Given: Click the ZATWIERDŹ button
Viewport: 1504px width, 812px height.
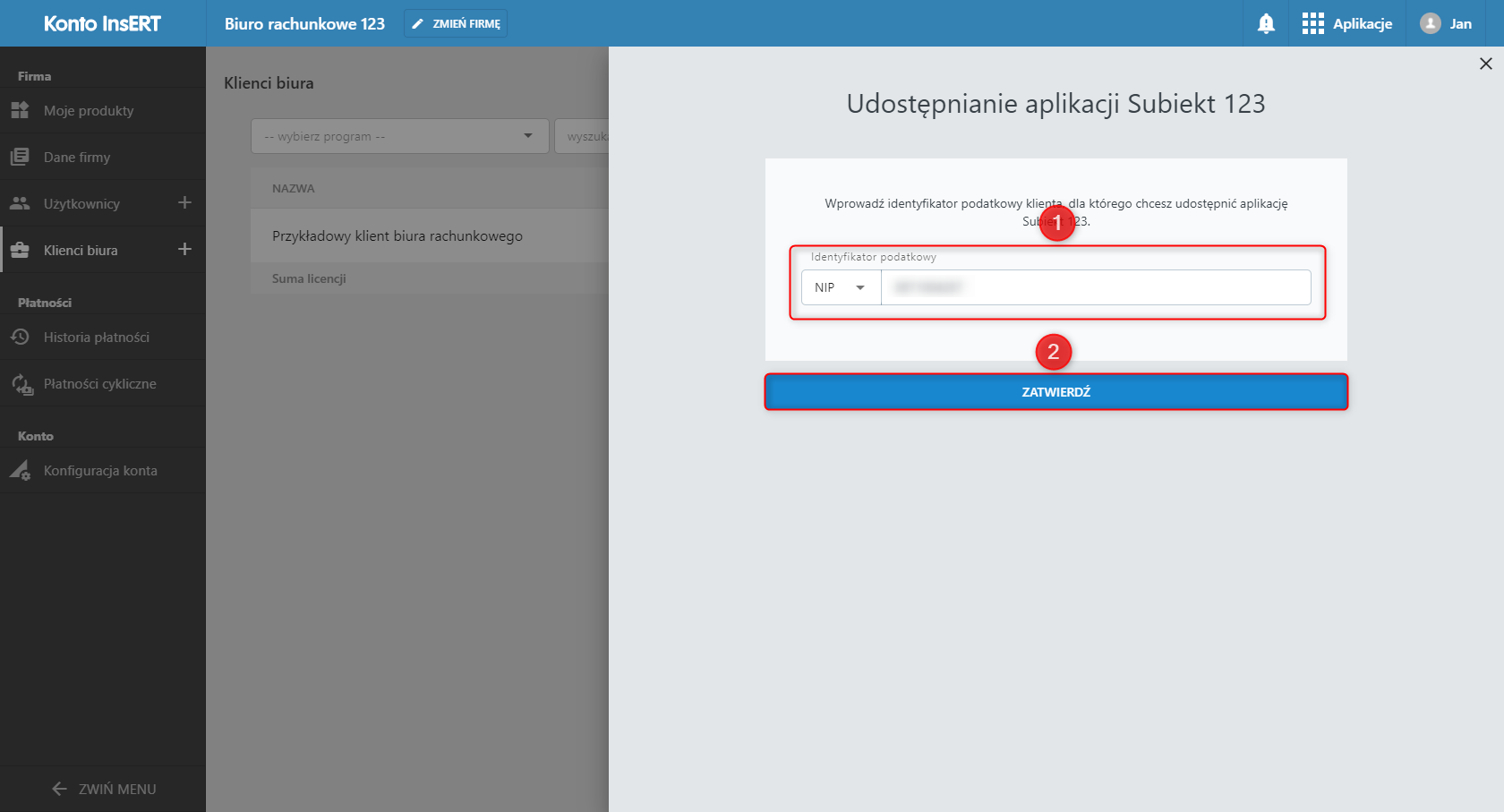Looking at the screenshot, I should tap(1056, 392).
